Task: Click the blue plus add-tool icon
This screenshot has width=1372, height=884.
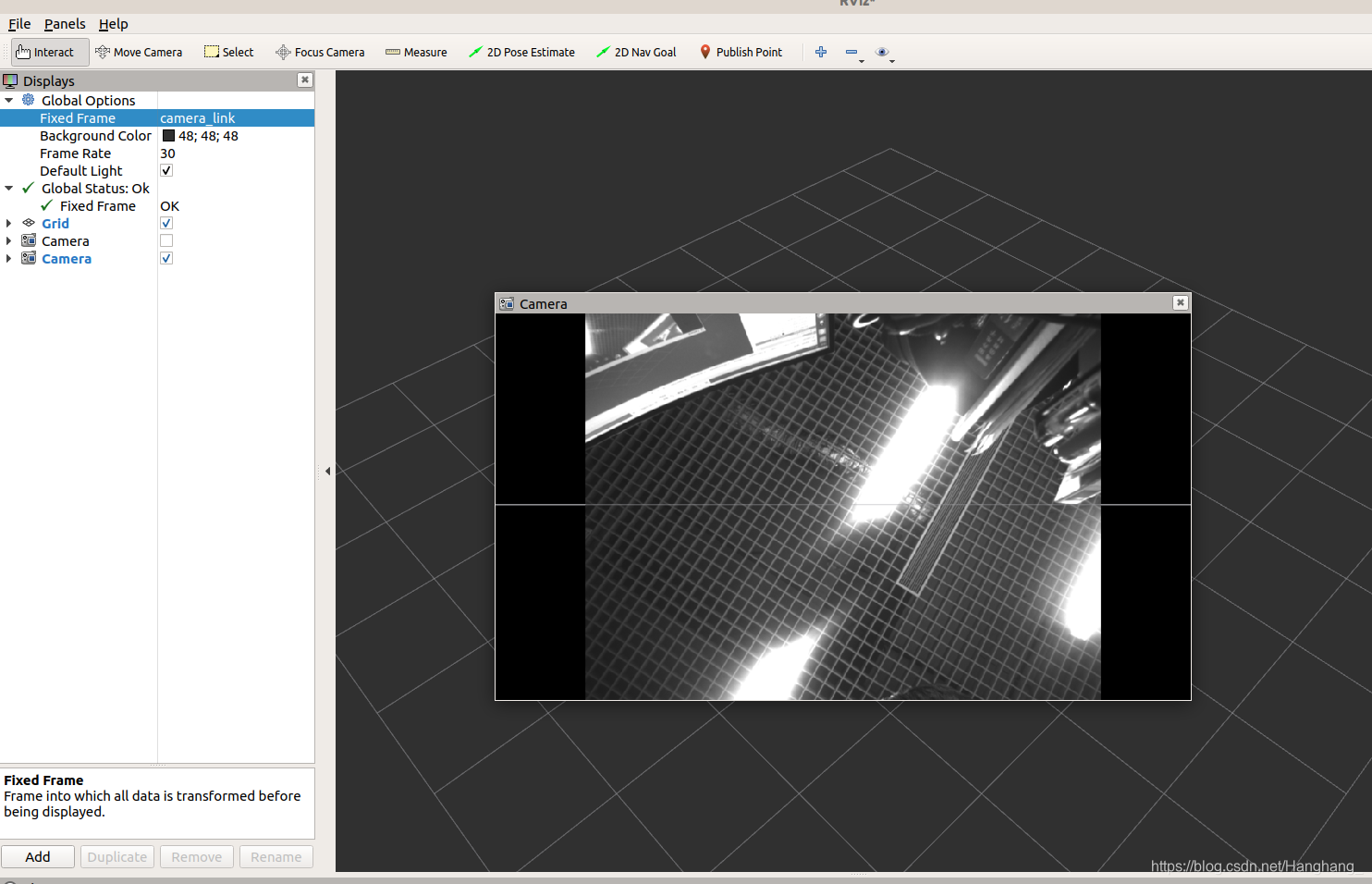Action: [x=821, y=52]
